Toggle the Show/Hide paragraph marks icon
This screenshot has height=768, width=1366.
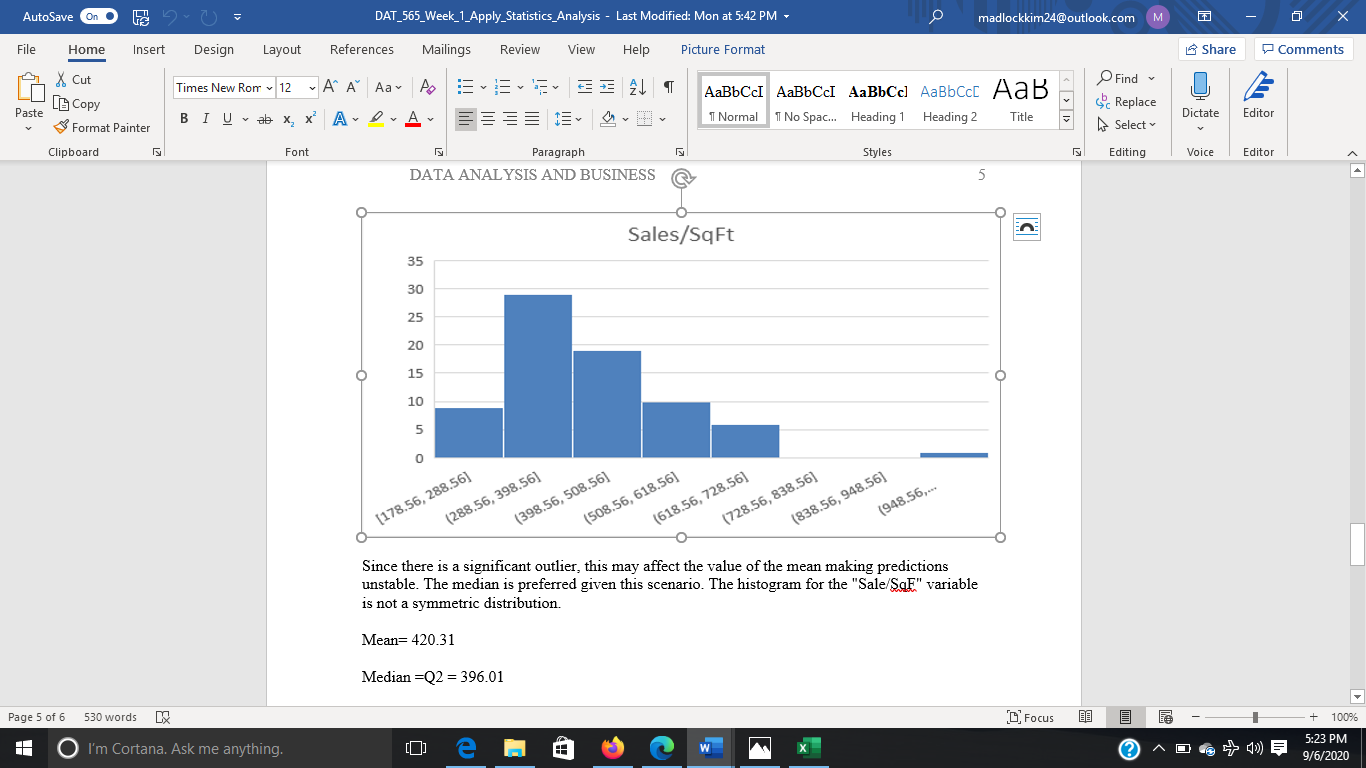point(668,88)
